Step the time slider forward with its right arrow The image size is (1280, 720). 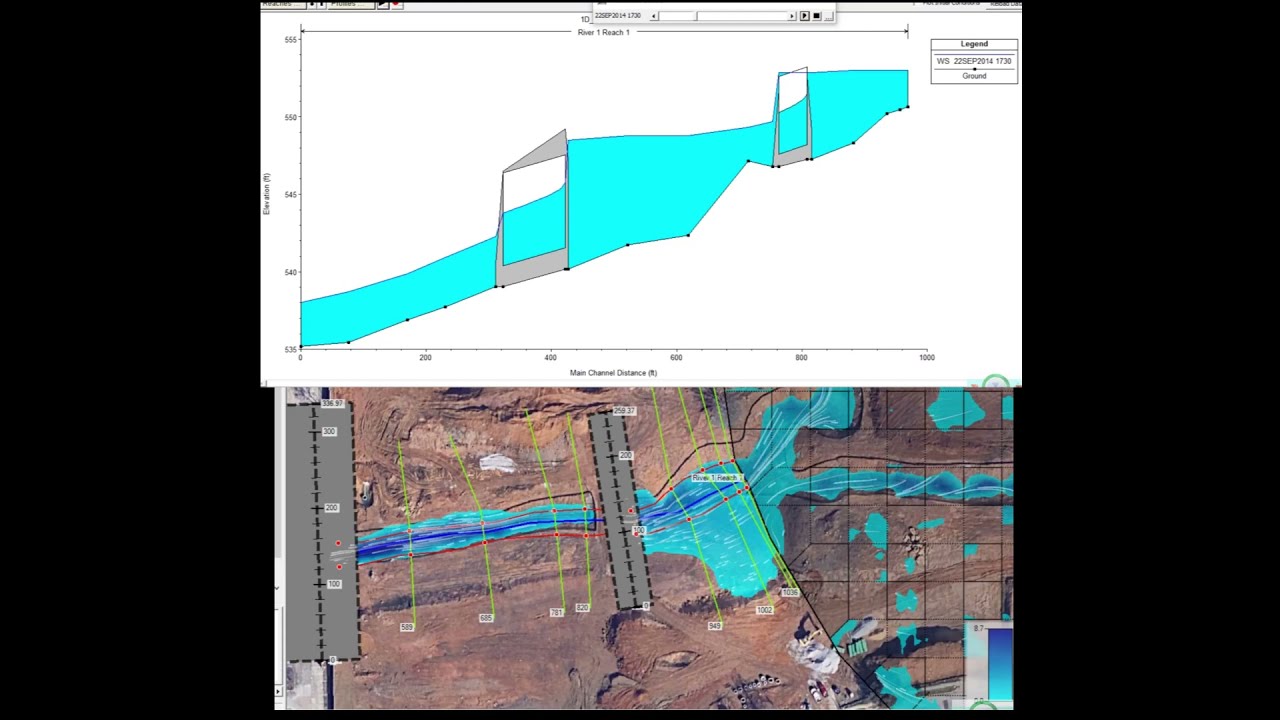[792, 16]
